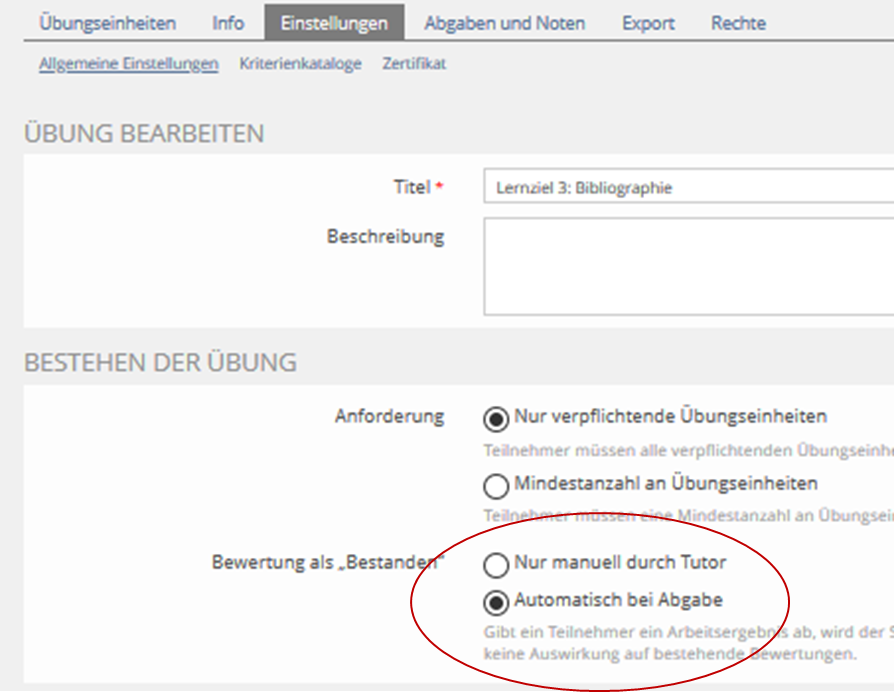Click the Allgemeine Einstellungen sub-tab link
The height and width of the screenshot is (692, 894).
click(x=128, y=64)
